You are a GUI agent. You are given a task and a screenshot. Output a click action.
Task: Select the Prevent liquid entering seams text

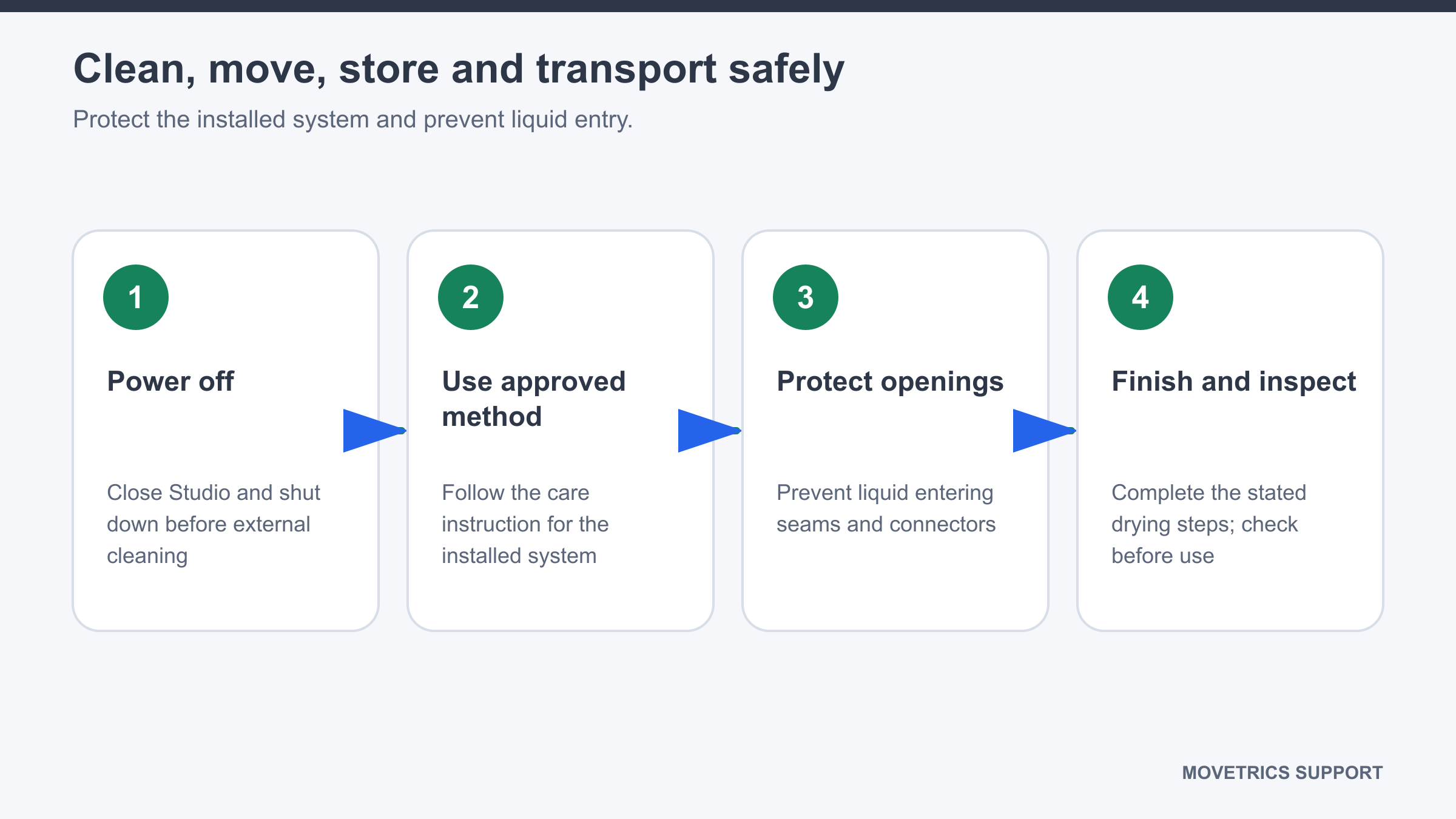click(886, 508)
